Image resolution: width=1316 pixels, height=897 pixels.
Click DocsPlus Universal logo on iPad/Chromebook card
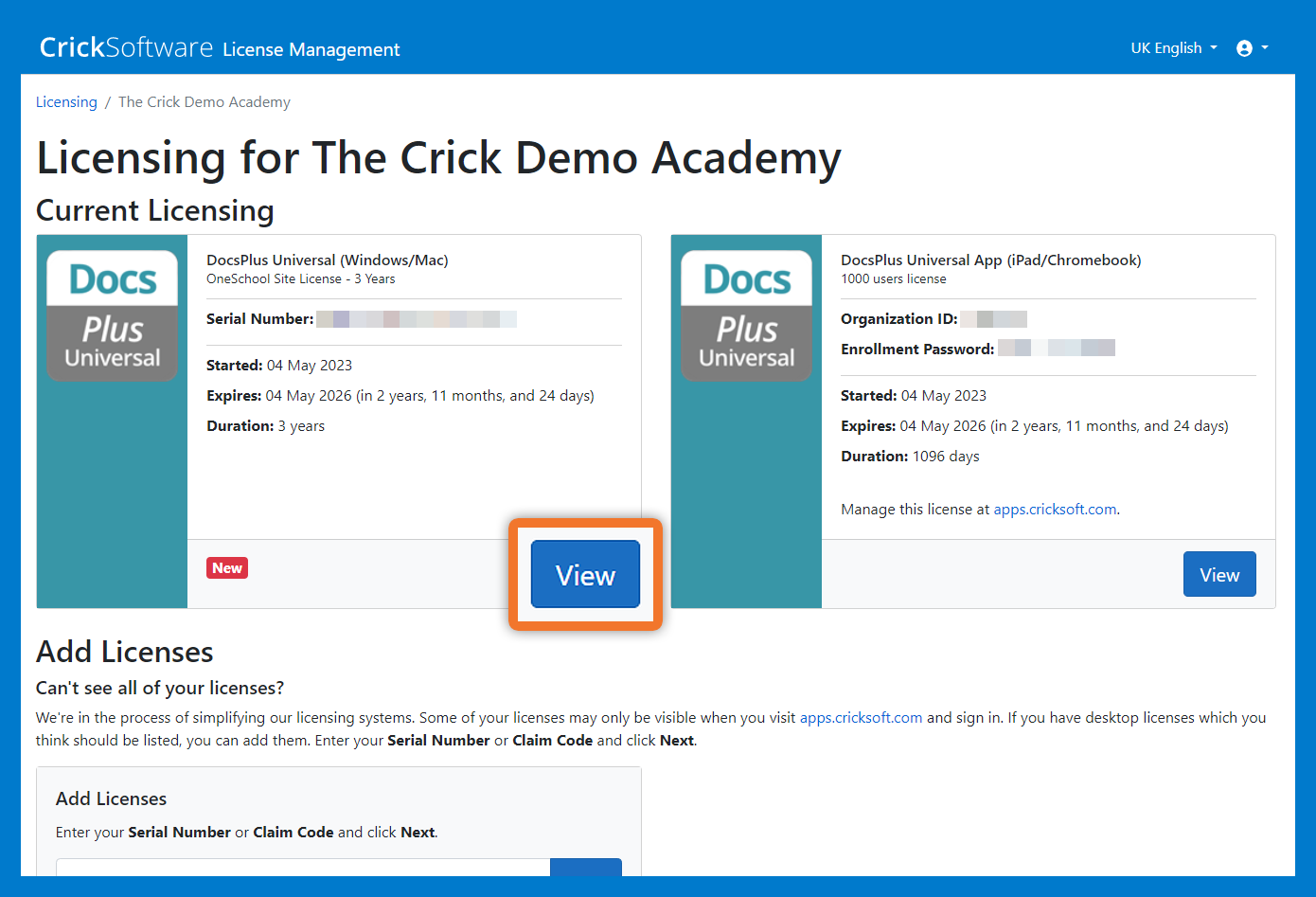click(746, 316)
